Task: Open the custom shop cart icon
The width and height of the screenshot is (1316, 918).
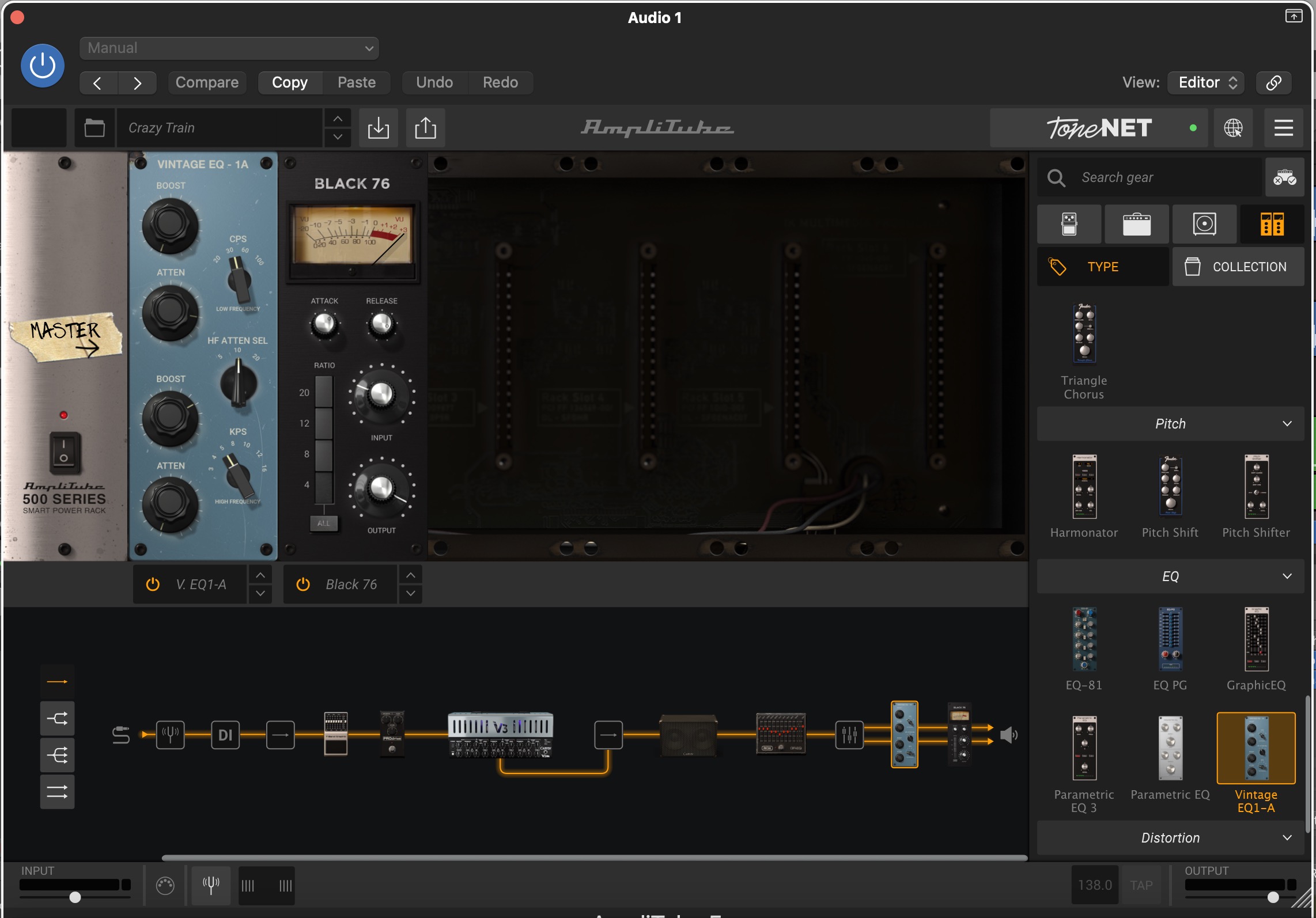Action: coord(1284,177)
